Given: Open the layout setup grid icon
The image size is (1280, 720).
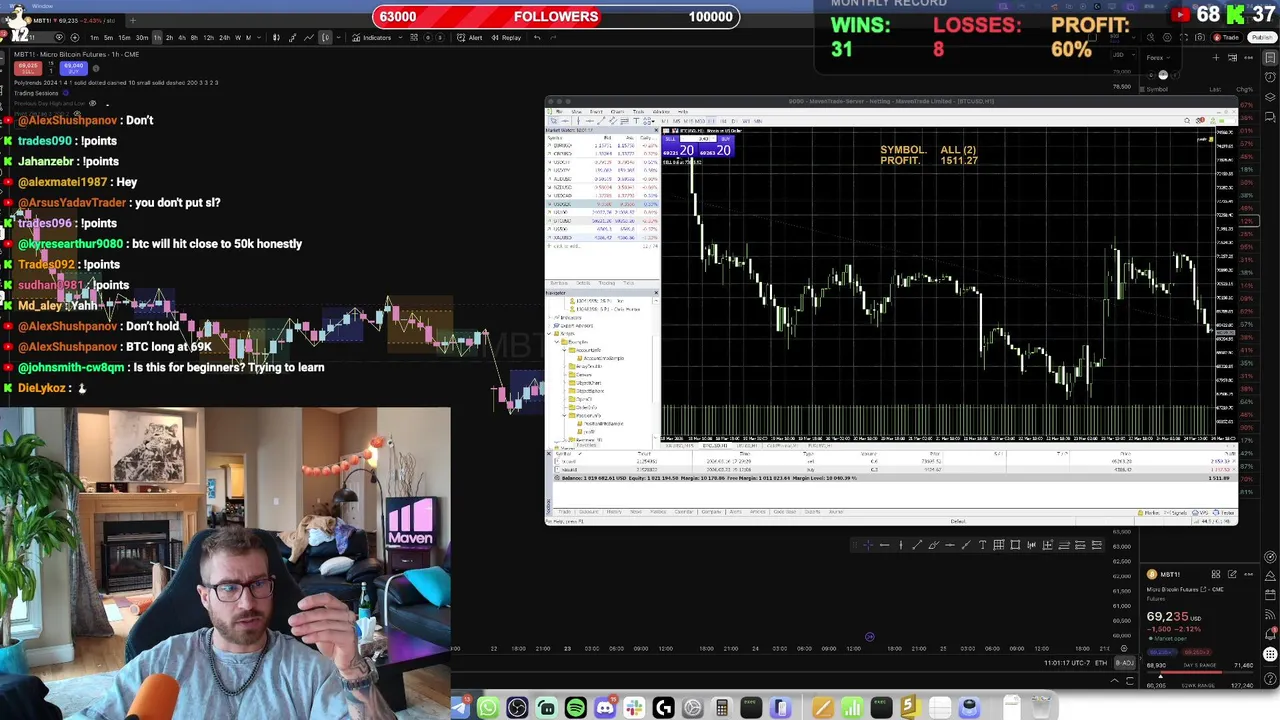Looking at the screenshot, I should tap(414, 37).
